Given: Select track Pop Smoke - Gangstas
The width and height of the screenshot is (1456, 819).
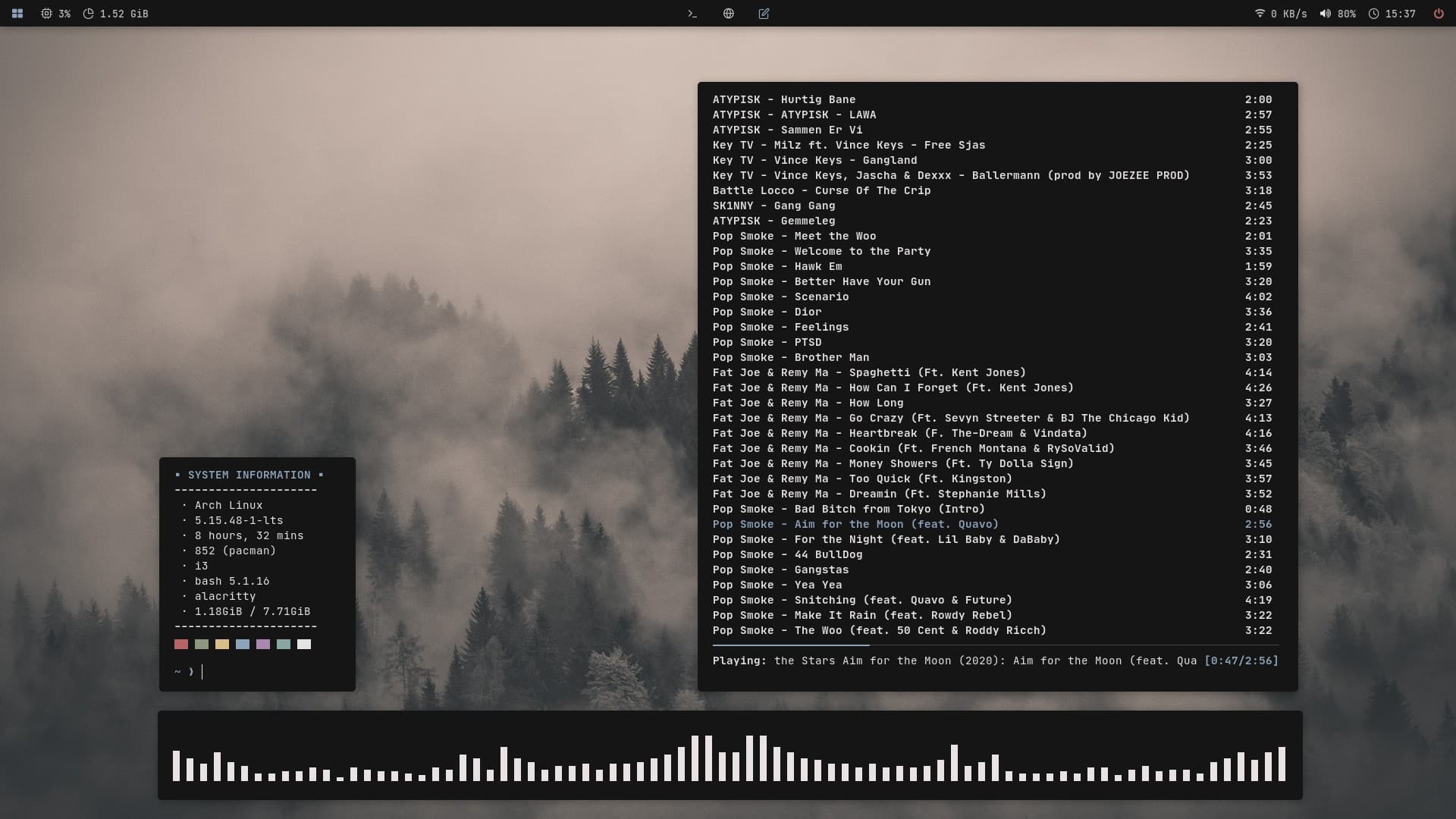Looking at the screenshot, I should coord(993,570).
